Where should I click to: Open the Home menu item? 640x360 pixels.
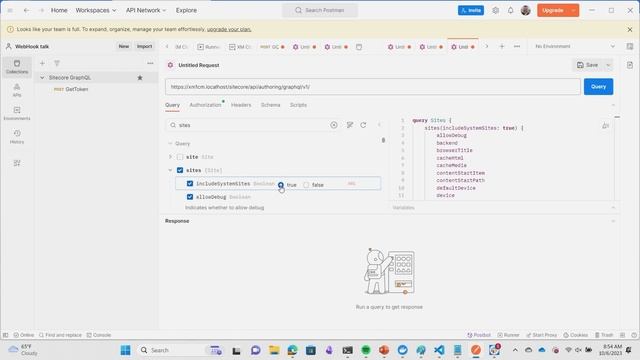59,10
